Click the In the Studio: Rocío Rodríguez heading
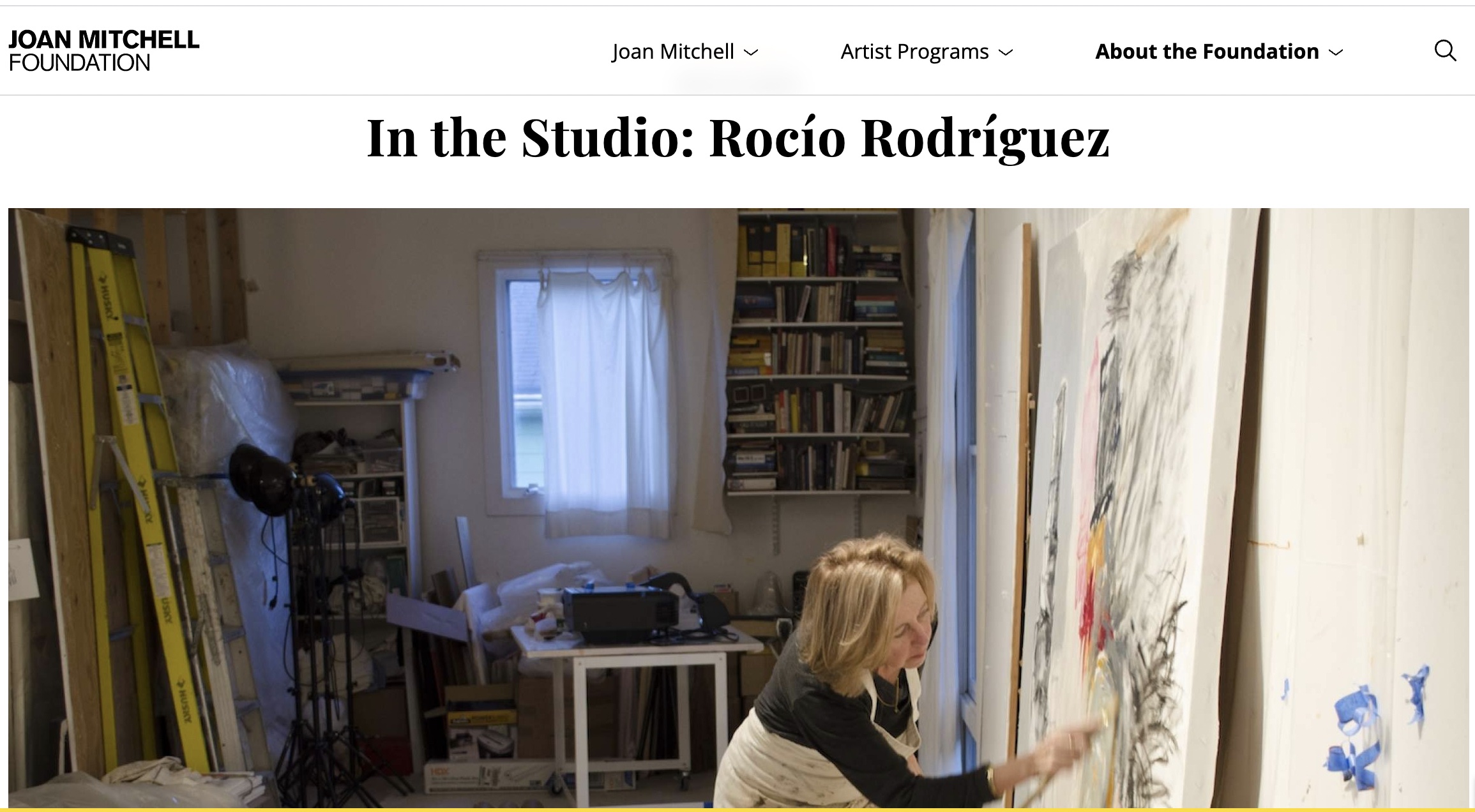Image resolution: width=1475 pixels, height=812 pixels. pyautogui.click(x=738, y=137)
